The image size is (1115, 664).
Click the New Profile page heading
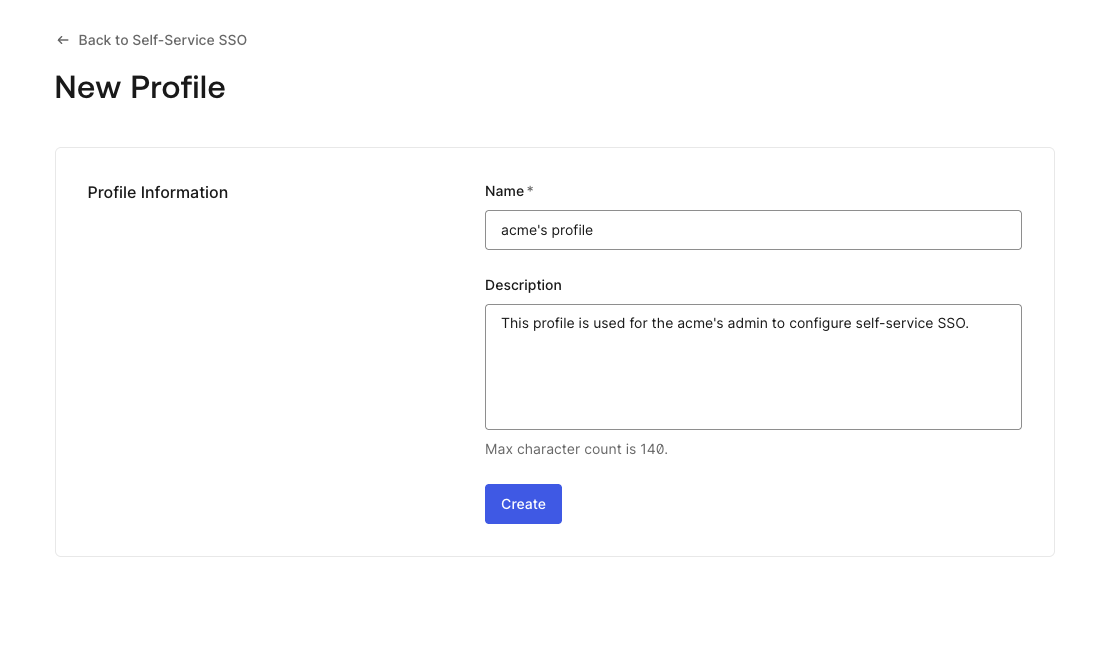[140, 88]
